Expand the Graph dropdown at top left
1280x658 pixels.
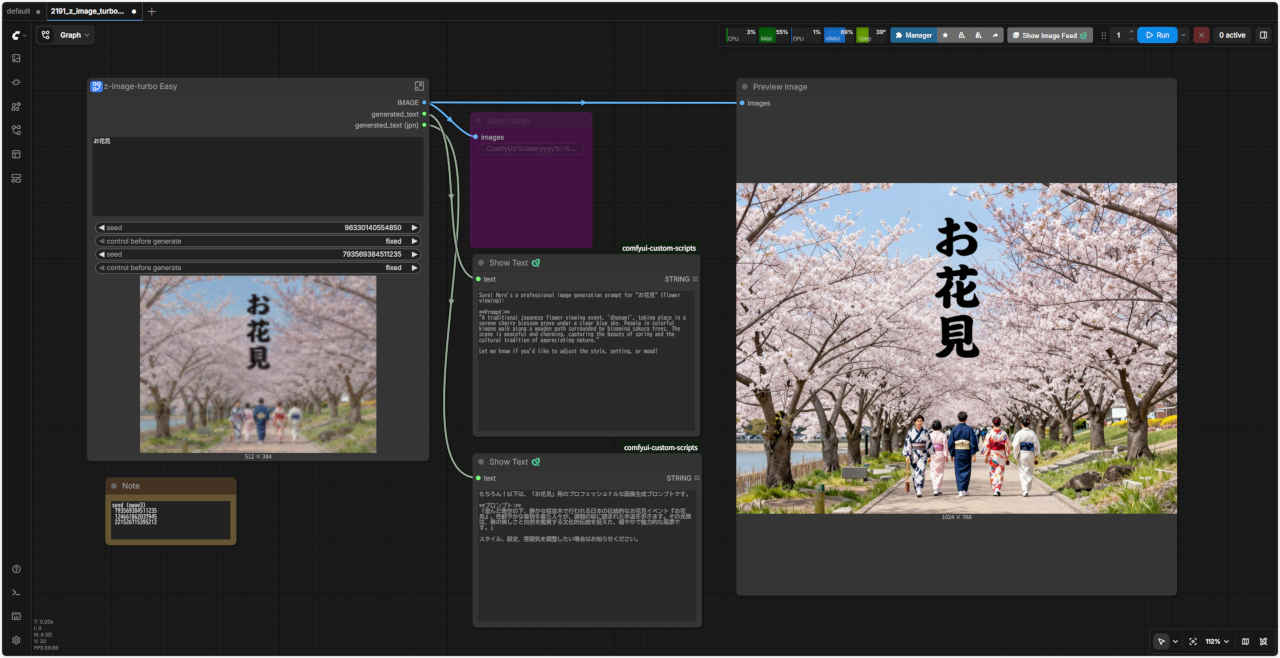65,35
